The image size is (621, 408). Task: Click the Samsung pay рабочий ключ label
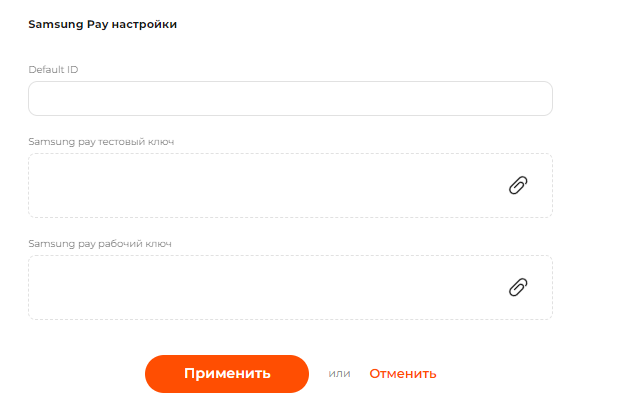(102, 244)
